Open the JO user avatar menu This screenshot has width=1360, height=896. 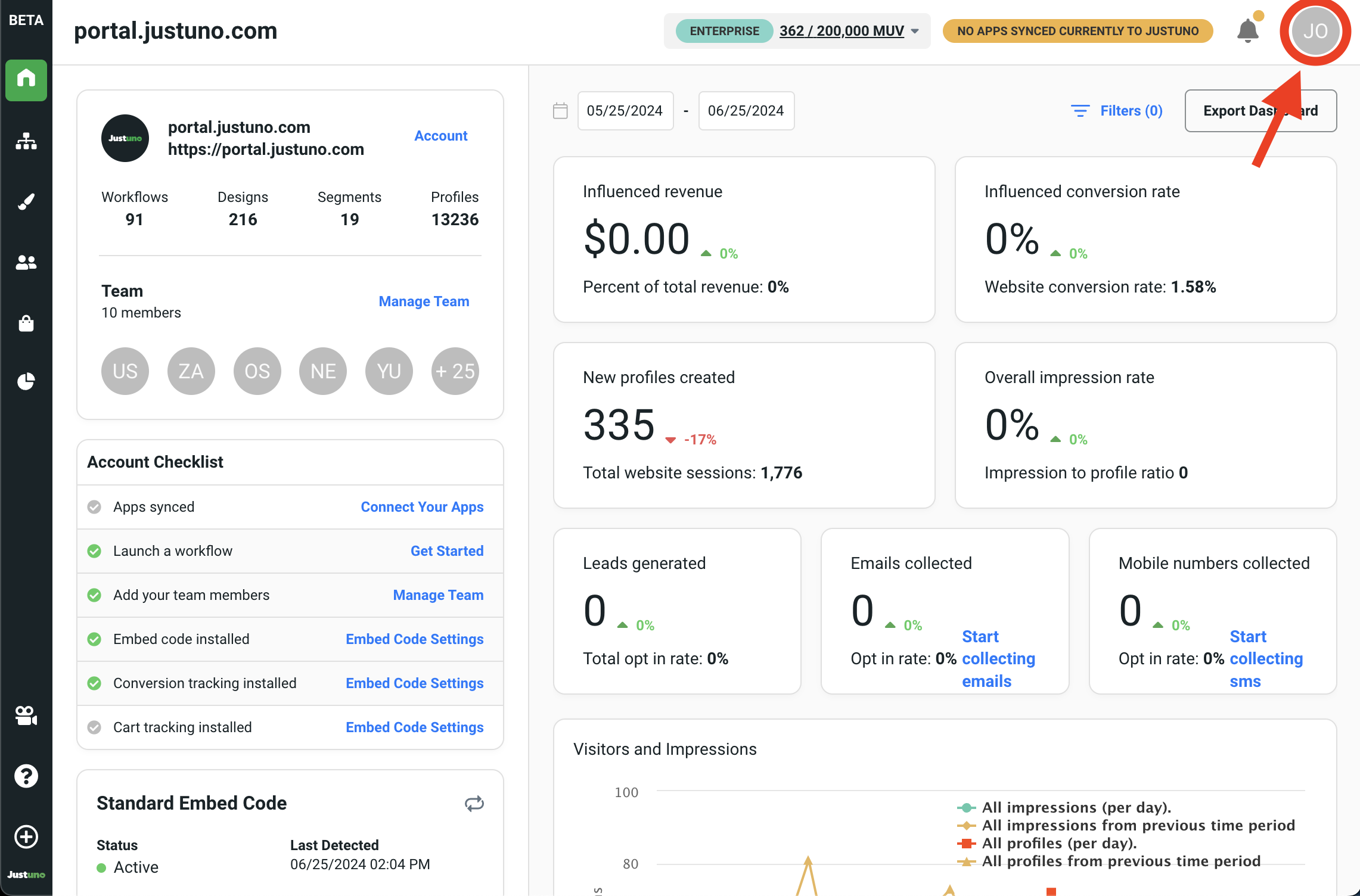(1315, 31)
